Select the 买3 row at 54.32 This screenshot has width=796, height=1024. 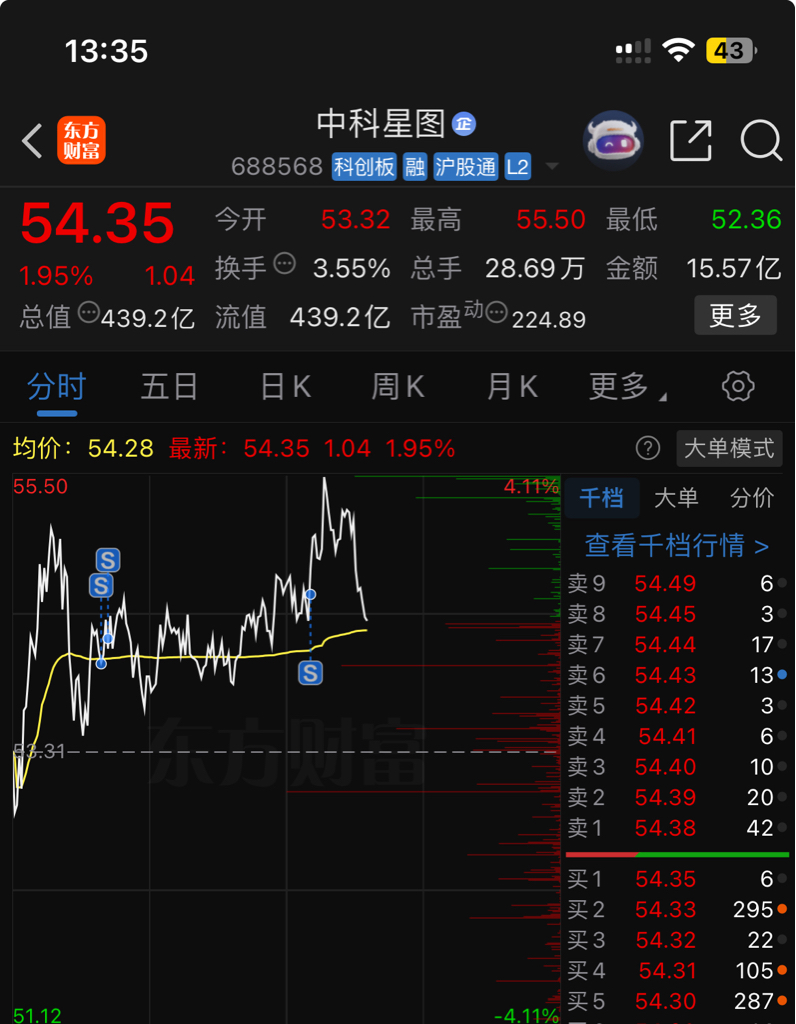[x=677, y=940]
